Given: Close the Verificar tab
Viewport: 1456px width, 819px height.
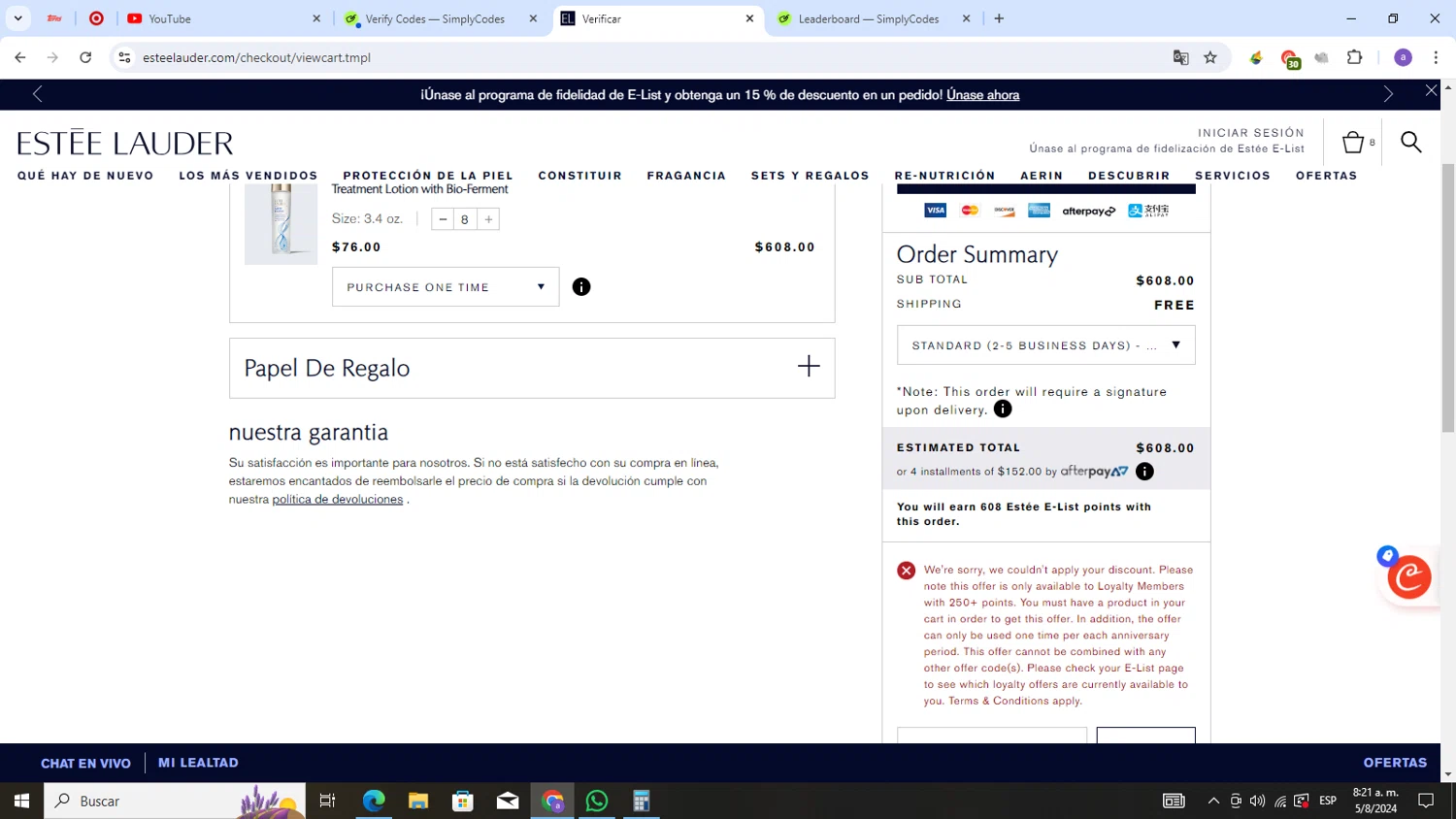Looking at the screenshot, I should [x=749, y=18].
